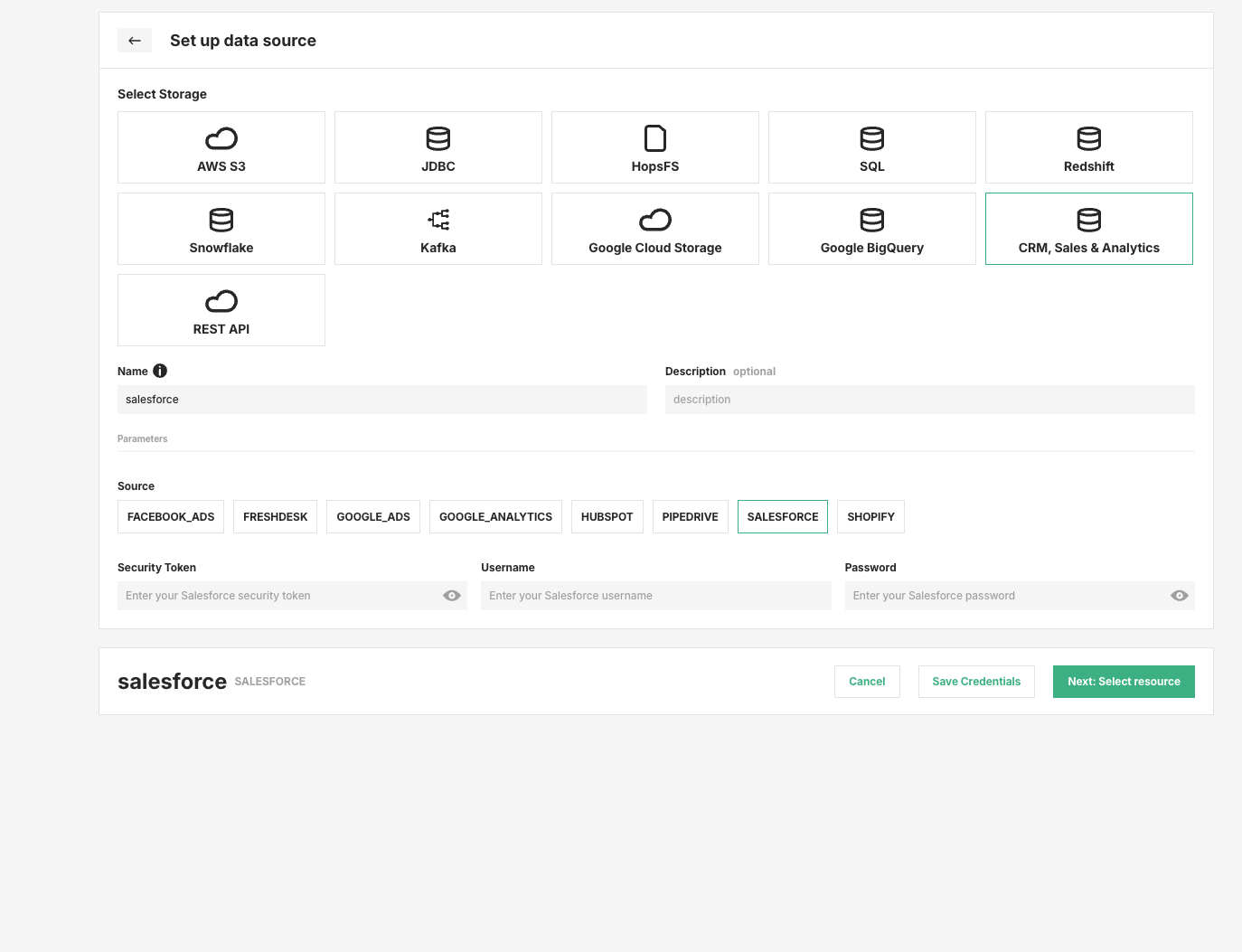The width and height of the screenshot is (1242, 952).
Task: Select the AWS S3 cloud storage icon
Action: tap(221, 138)
